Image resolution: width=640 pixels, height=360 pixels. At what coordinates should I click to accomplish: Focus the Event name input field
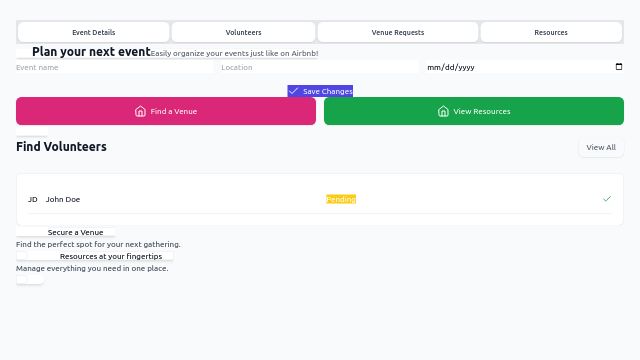pos(115,67)
